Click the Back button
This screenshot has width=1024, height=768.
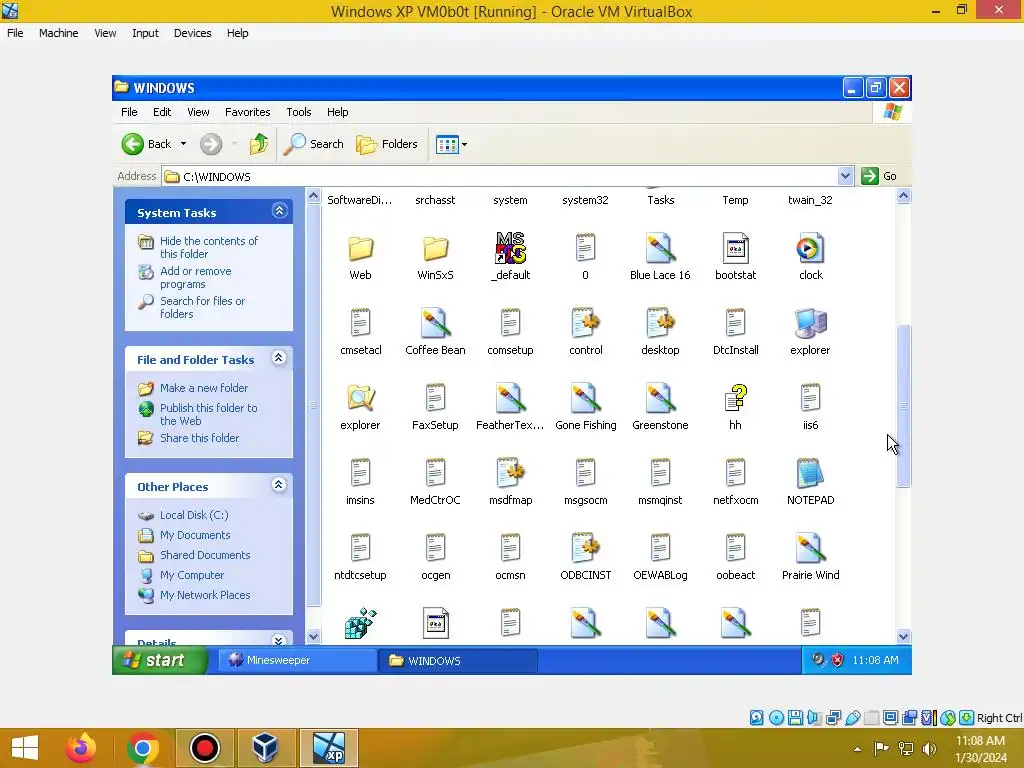pos(147,144)
